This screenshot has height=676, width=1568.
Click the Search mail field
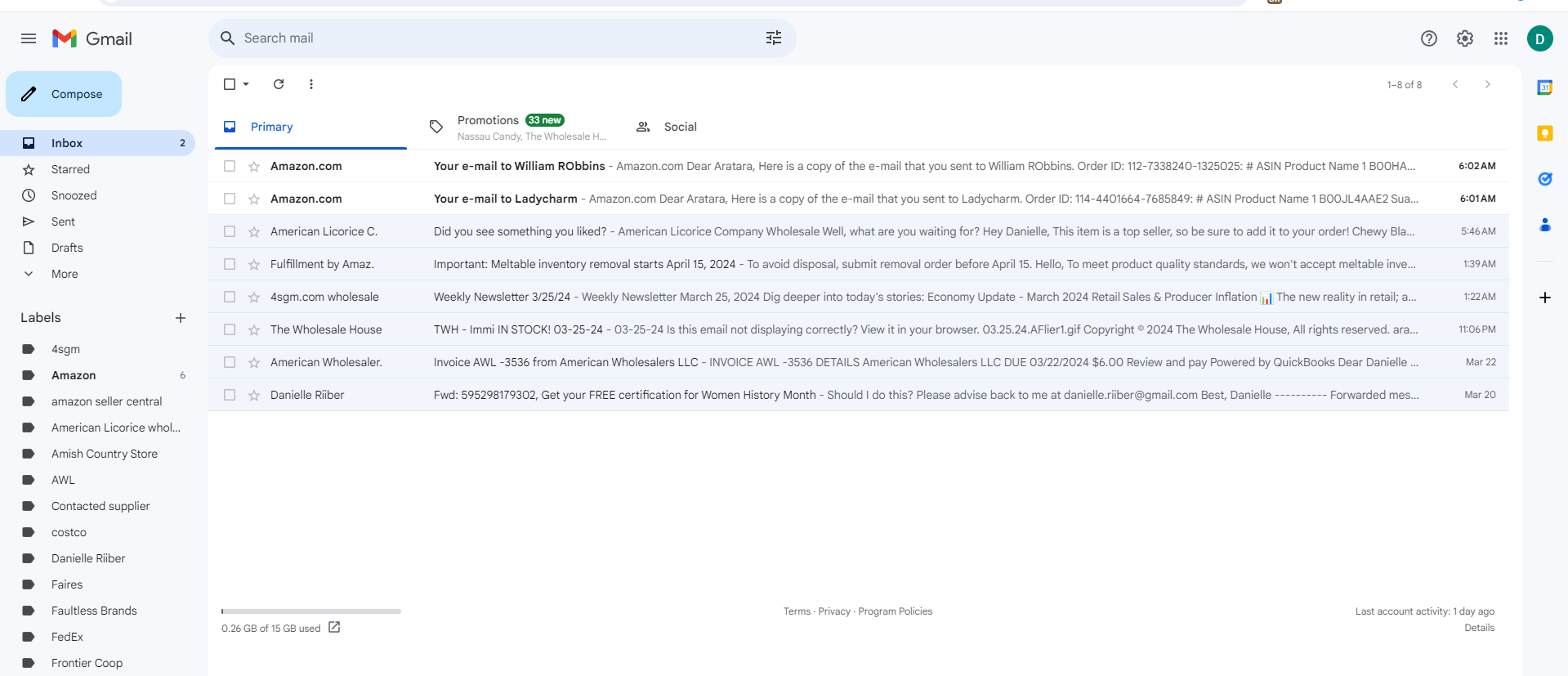coord(503,38)
